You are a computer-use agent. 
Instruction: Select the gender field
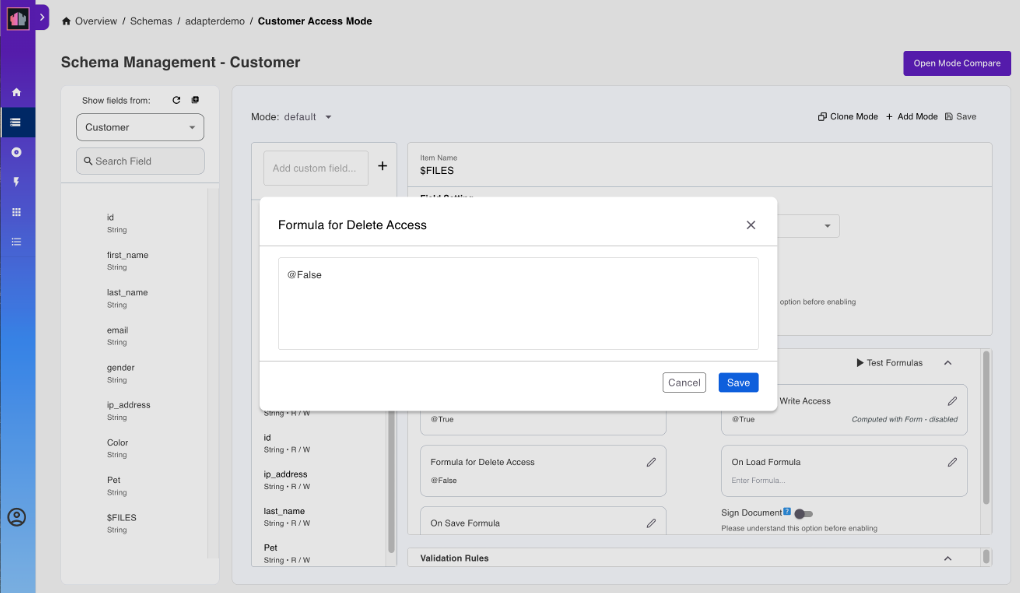click(x=120, y=373)
